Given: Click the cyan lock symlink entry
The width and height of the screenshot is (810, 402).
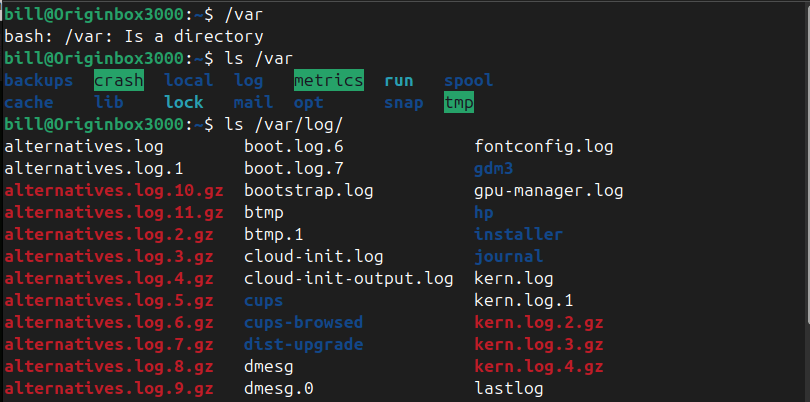Looking at the screenshot, I should pyautogui.click(x=184, y=102).
